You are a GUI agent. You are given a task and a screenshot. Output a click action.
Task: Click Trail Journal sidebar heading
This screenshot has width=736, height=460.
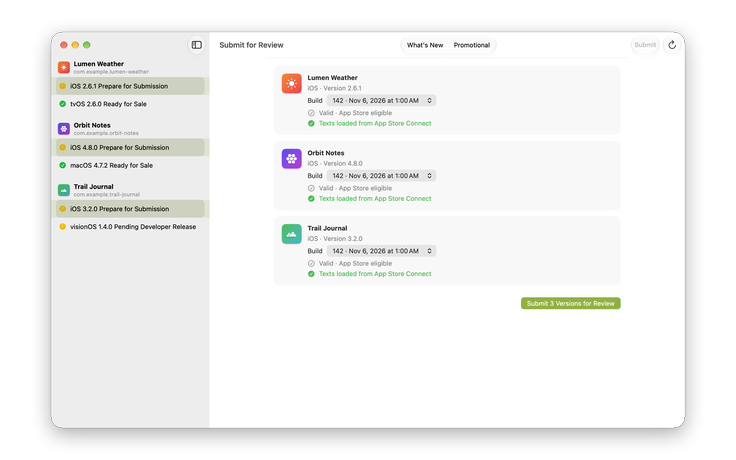[93, 186]
